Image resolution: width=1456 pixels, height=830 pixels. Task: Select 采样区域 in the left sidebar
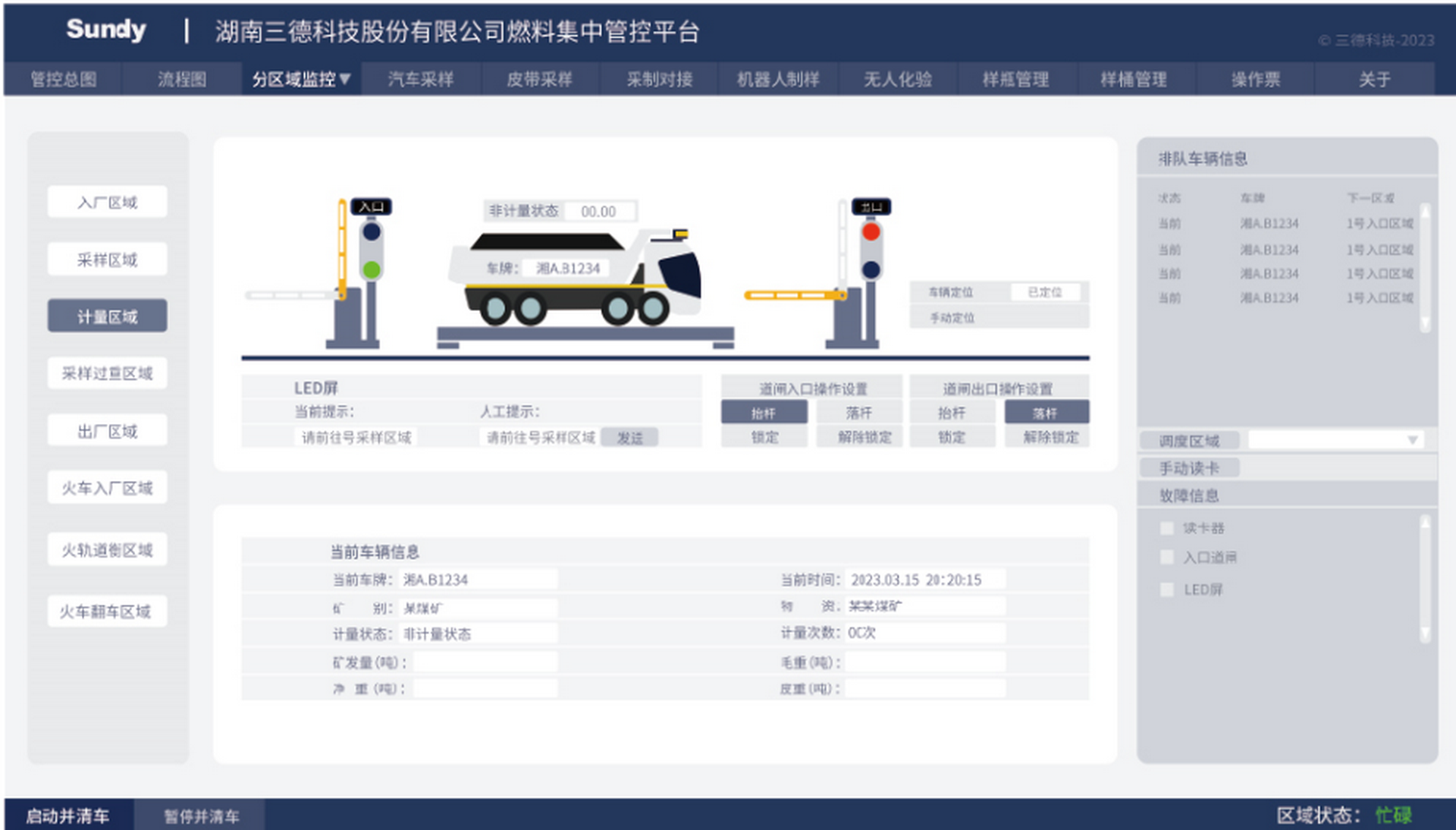pos(107,259)
